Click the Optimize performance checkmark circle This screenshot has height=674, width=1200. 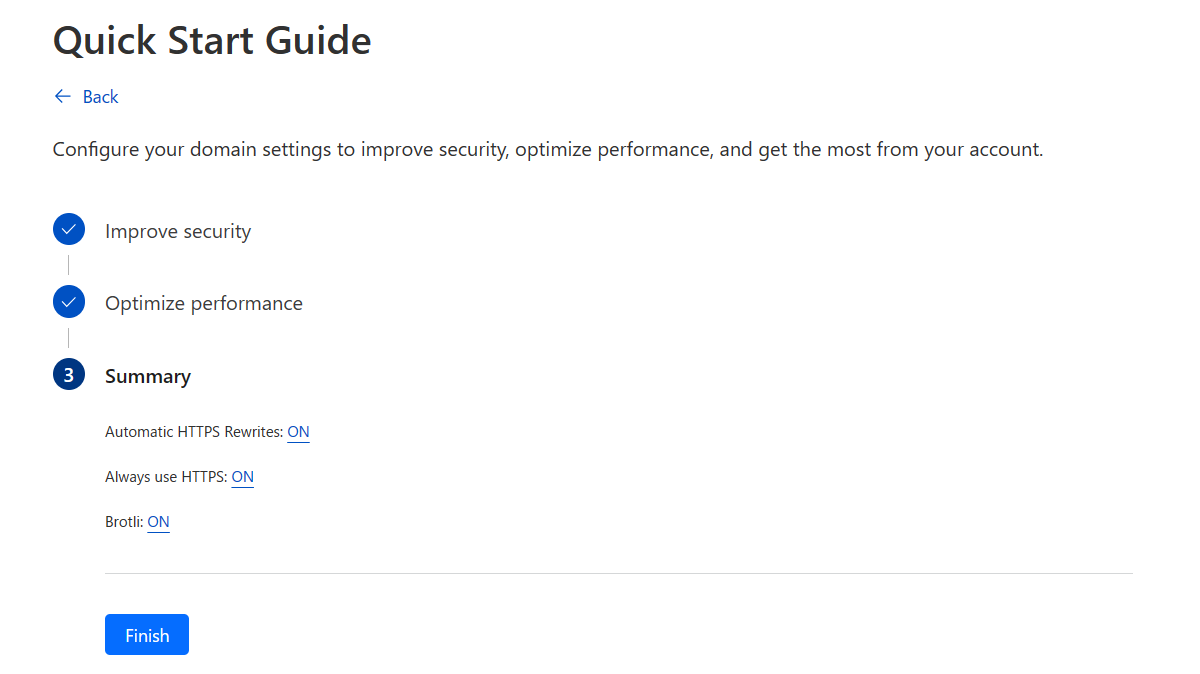tap(69, 302)
